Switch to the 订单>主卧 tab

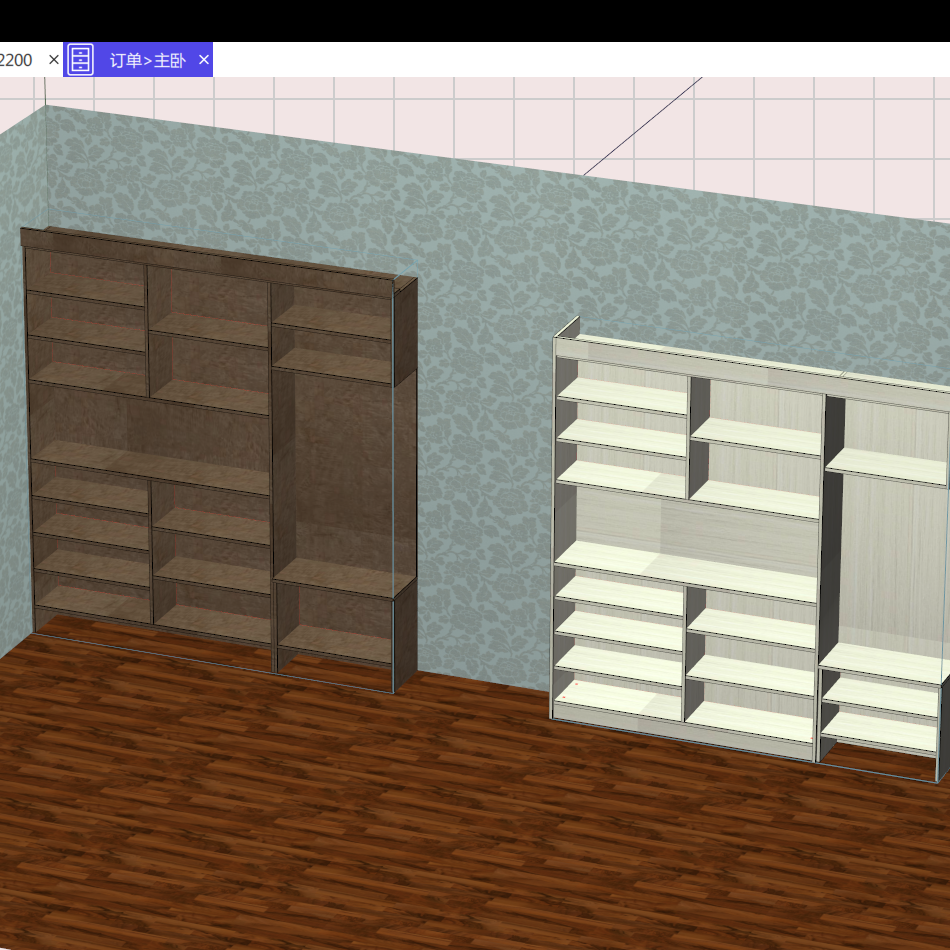(147, 60)
